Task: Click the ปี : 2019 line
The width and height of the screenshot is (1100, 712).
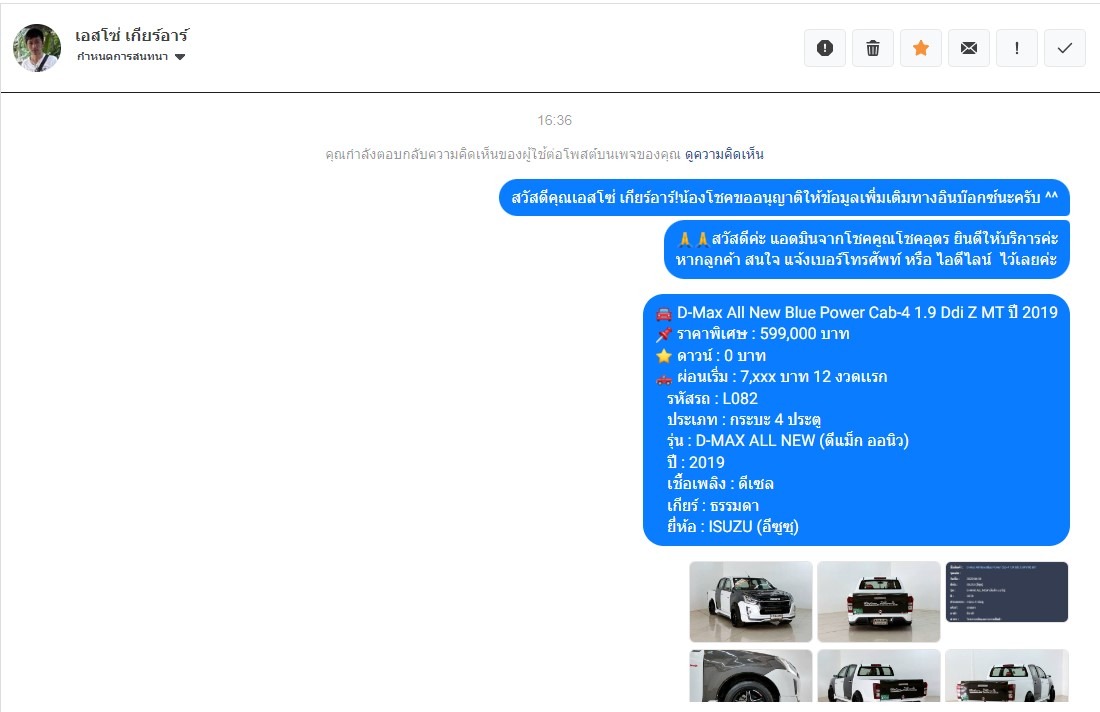Action: pos(695,462)
